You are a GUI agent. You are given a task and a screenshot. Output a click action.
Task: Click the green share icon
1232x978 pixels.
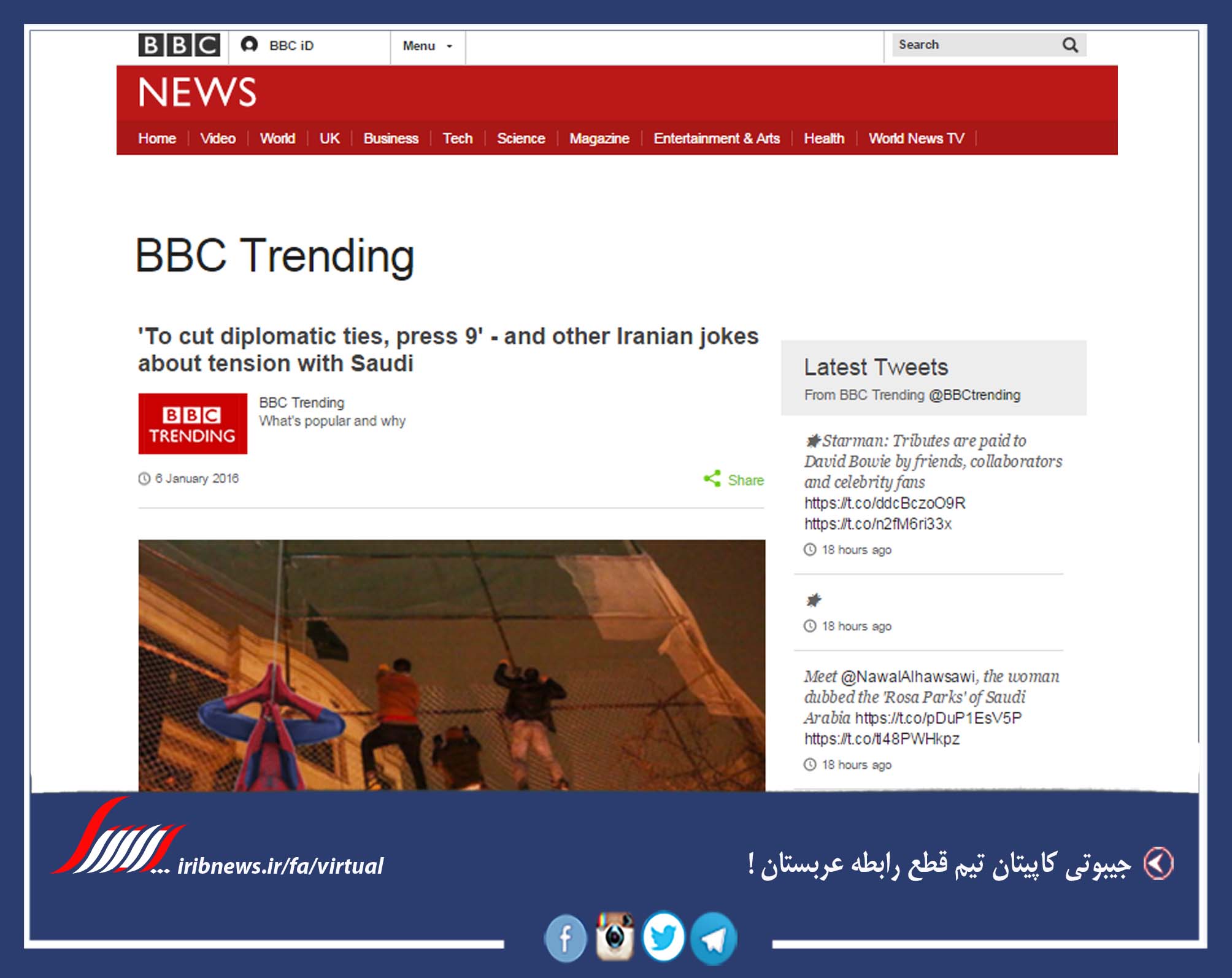click(x=712, y=479)
